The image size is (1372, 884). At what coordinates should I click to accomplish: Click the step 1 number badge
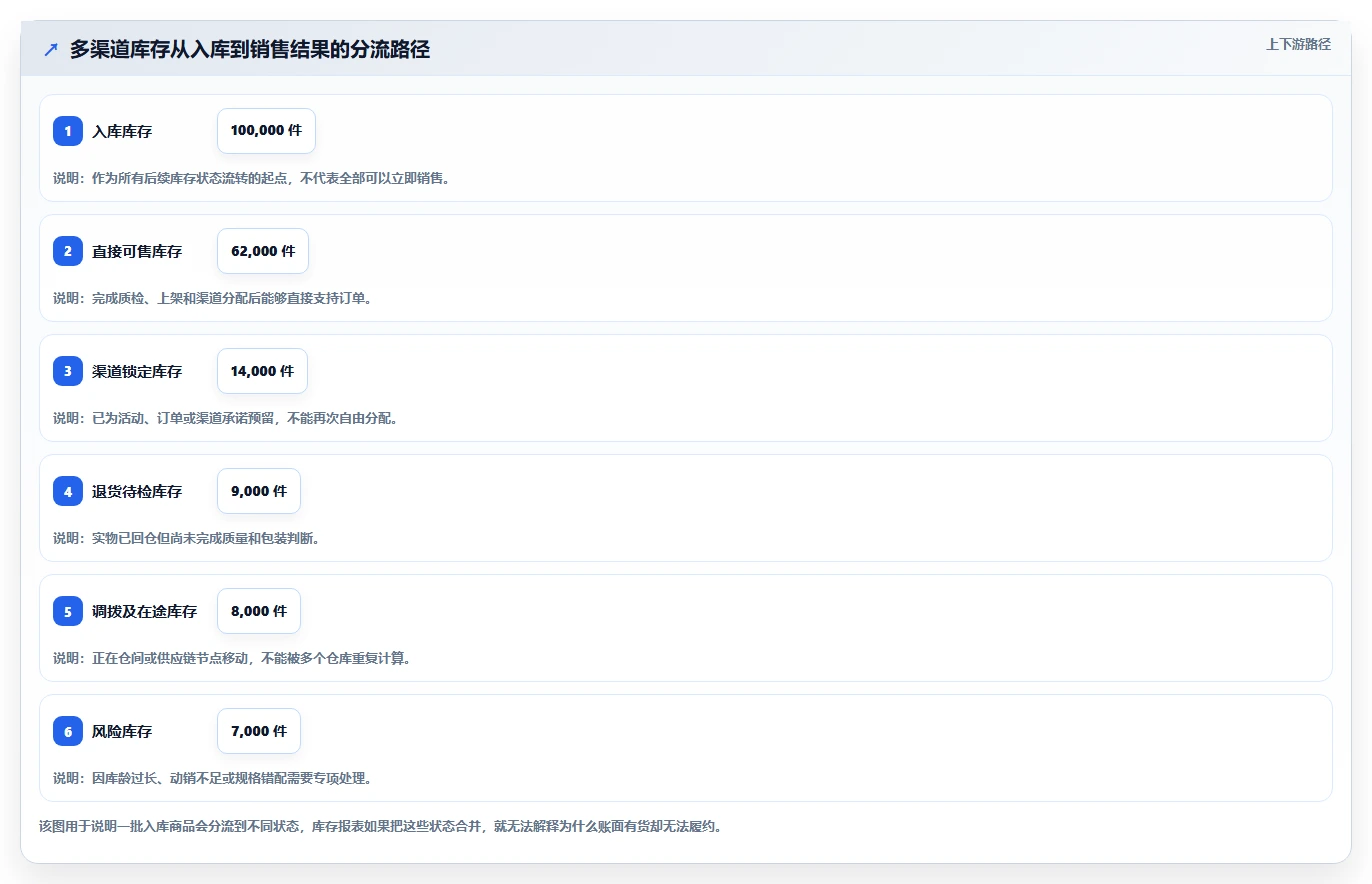(68, 131)
